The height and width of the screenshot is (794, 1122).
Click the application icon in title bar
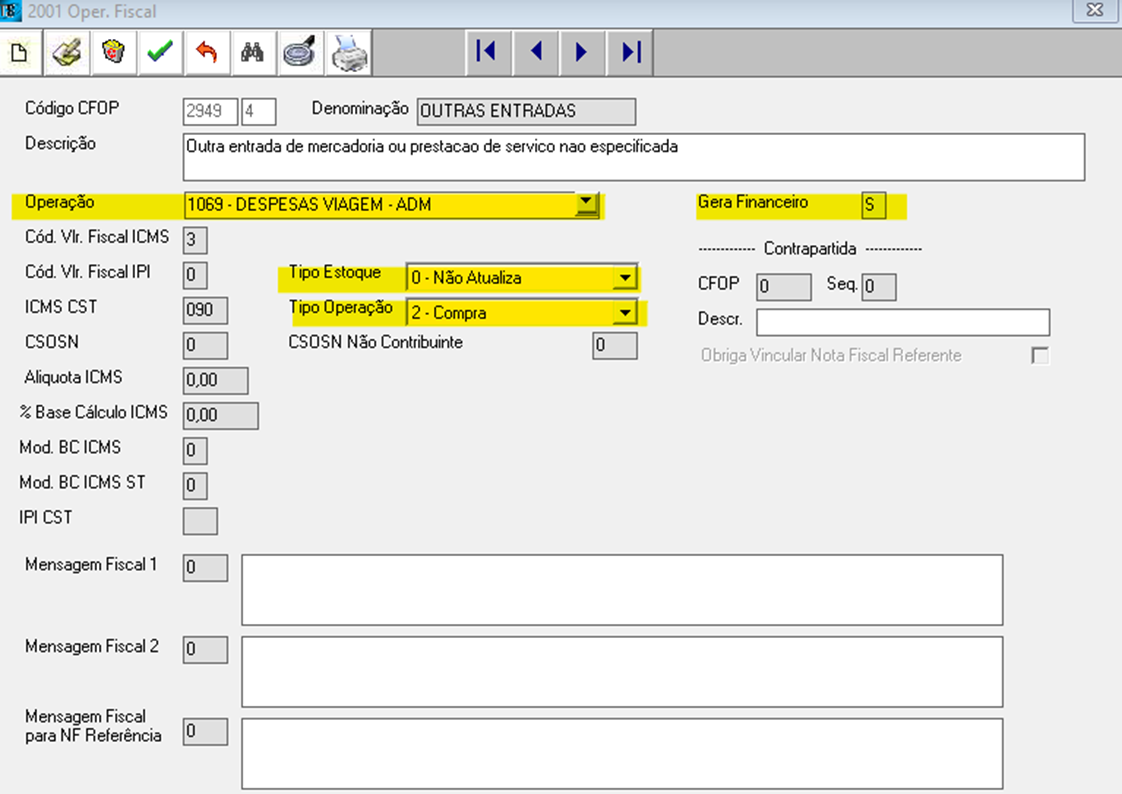point(10,11)
